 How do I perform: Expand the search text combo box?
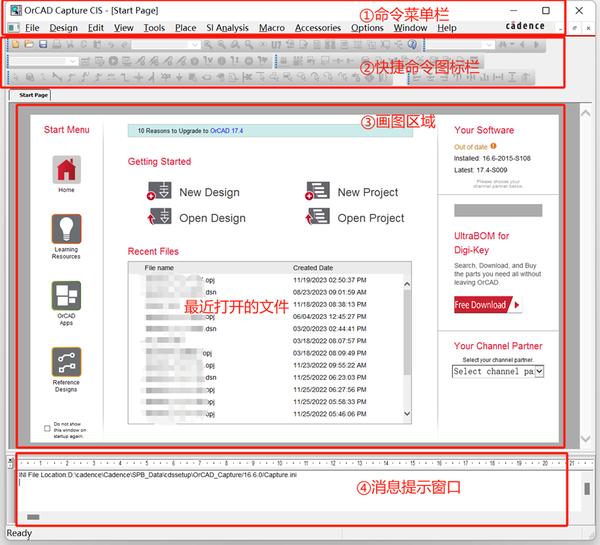click(x=489, y=45)
